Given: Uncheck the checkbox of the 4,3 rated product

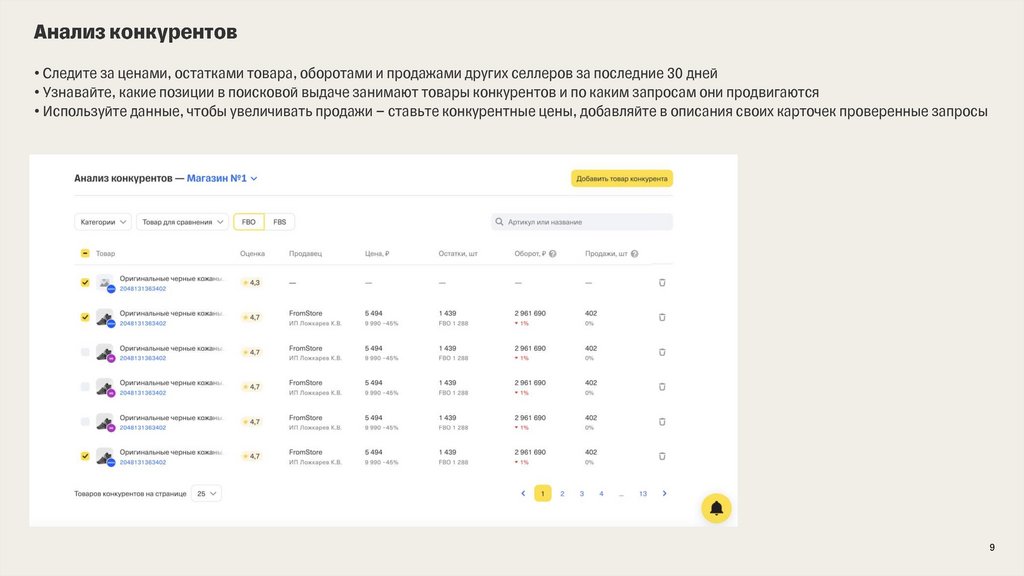Looking at the screenshot, I should (85, 283).
